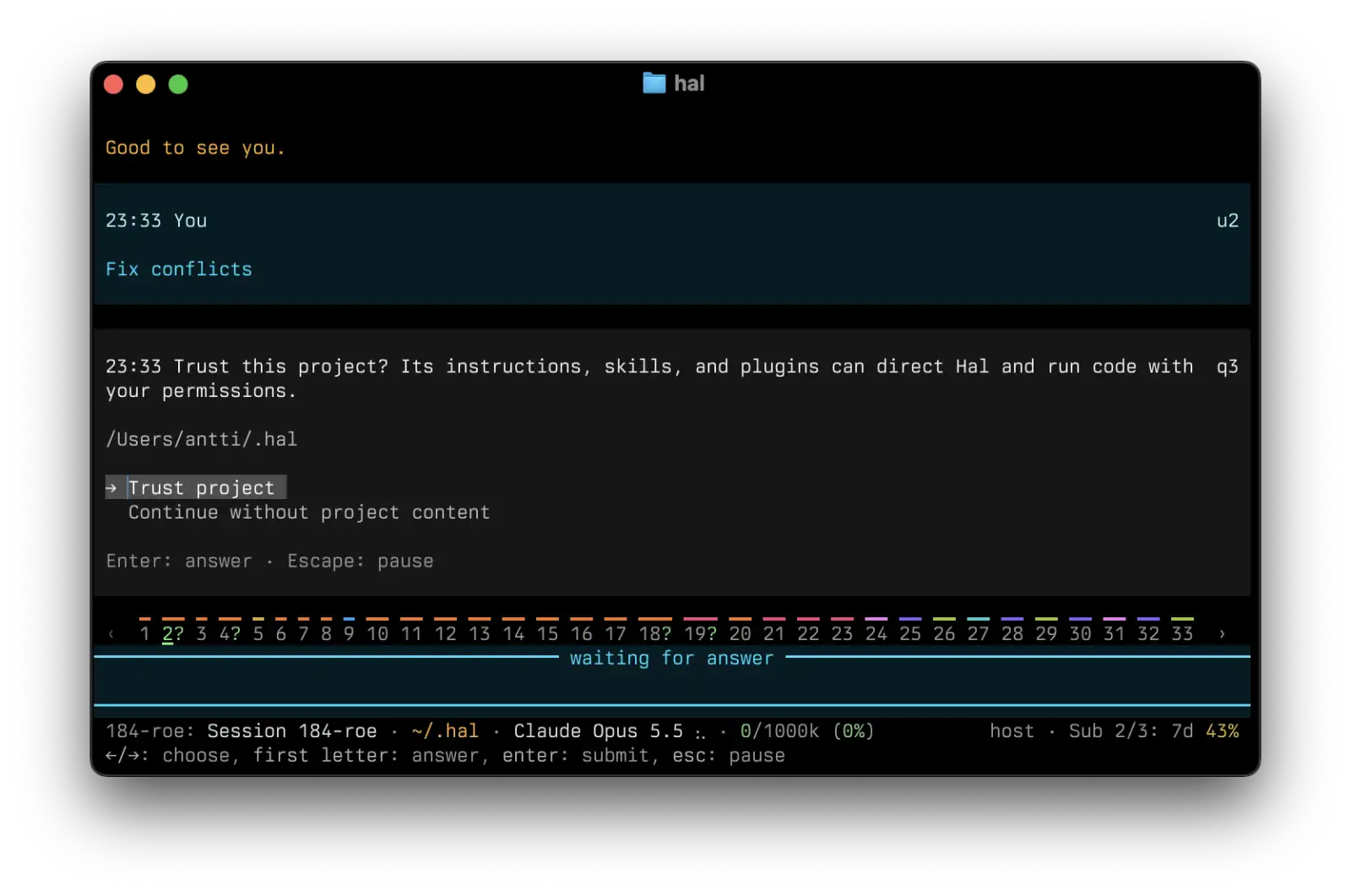Click the 'Fix conflicts' message text
This screenshot has height=896, width=1351.
(179, 269)
